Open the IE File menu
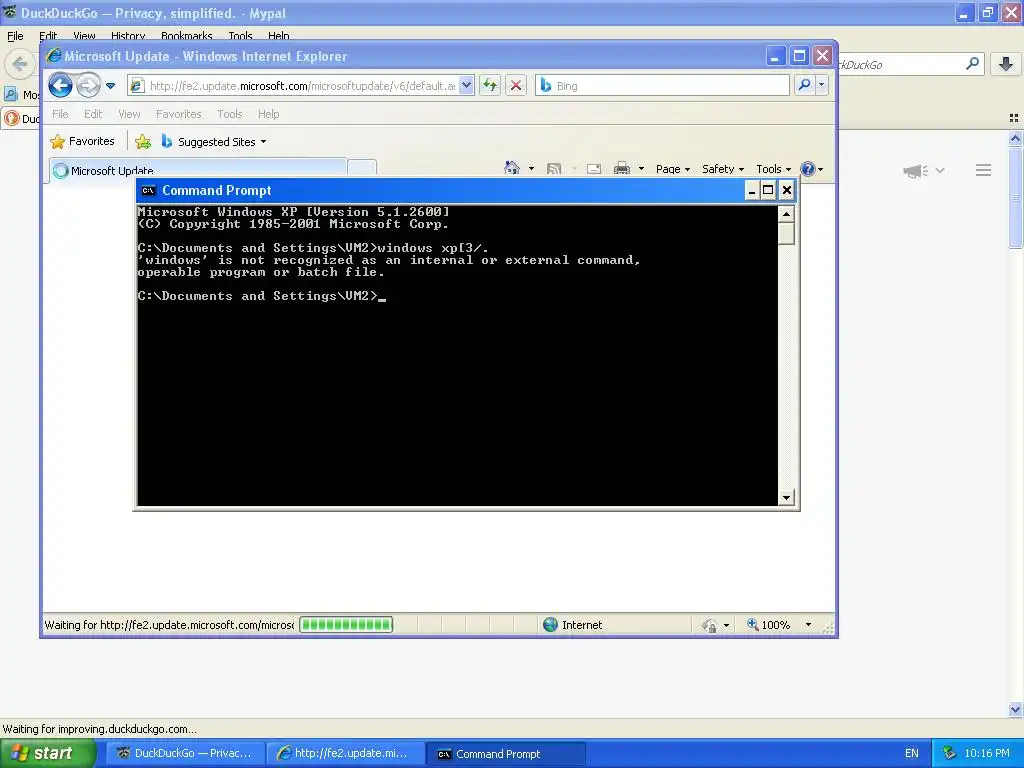This screenshot has height=768, width=1024. click(60, 114)
